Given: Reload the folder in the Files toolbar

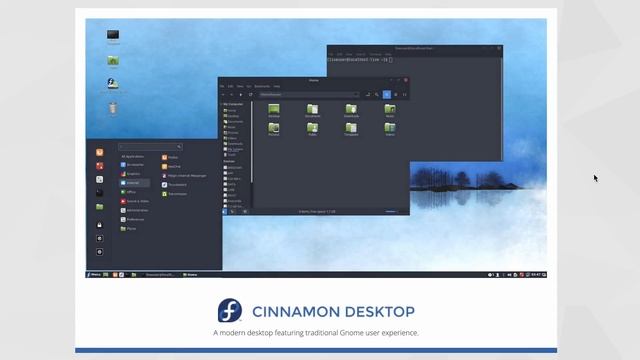Looking at the screenshot, I should point(251,95).
